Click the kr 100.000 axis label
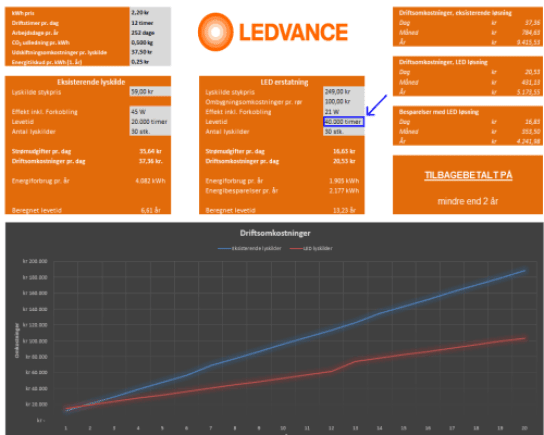This screenshot has width=544, height=435. click(35, 341)
